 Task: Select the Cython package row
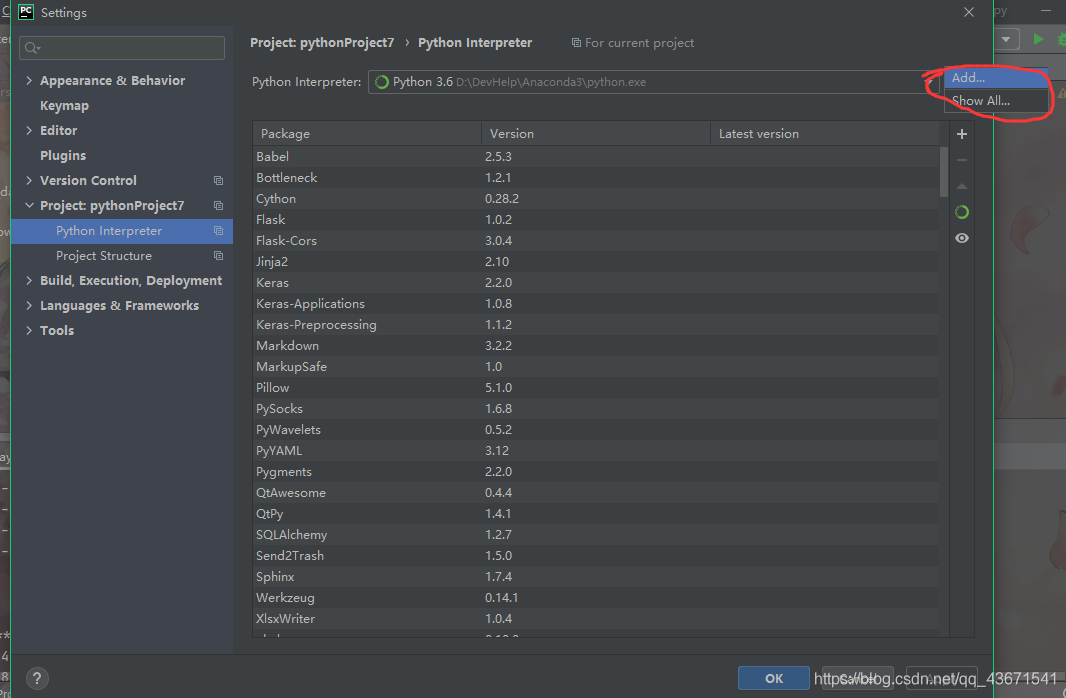pos(596,198)
